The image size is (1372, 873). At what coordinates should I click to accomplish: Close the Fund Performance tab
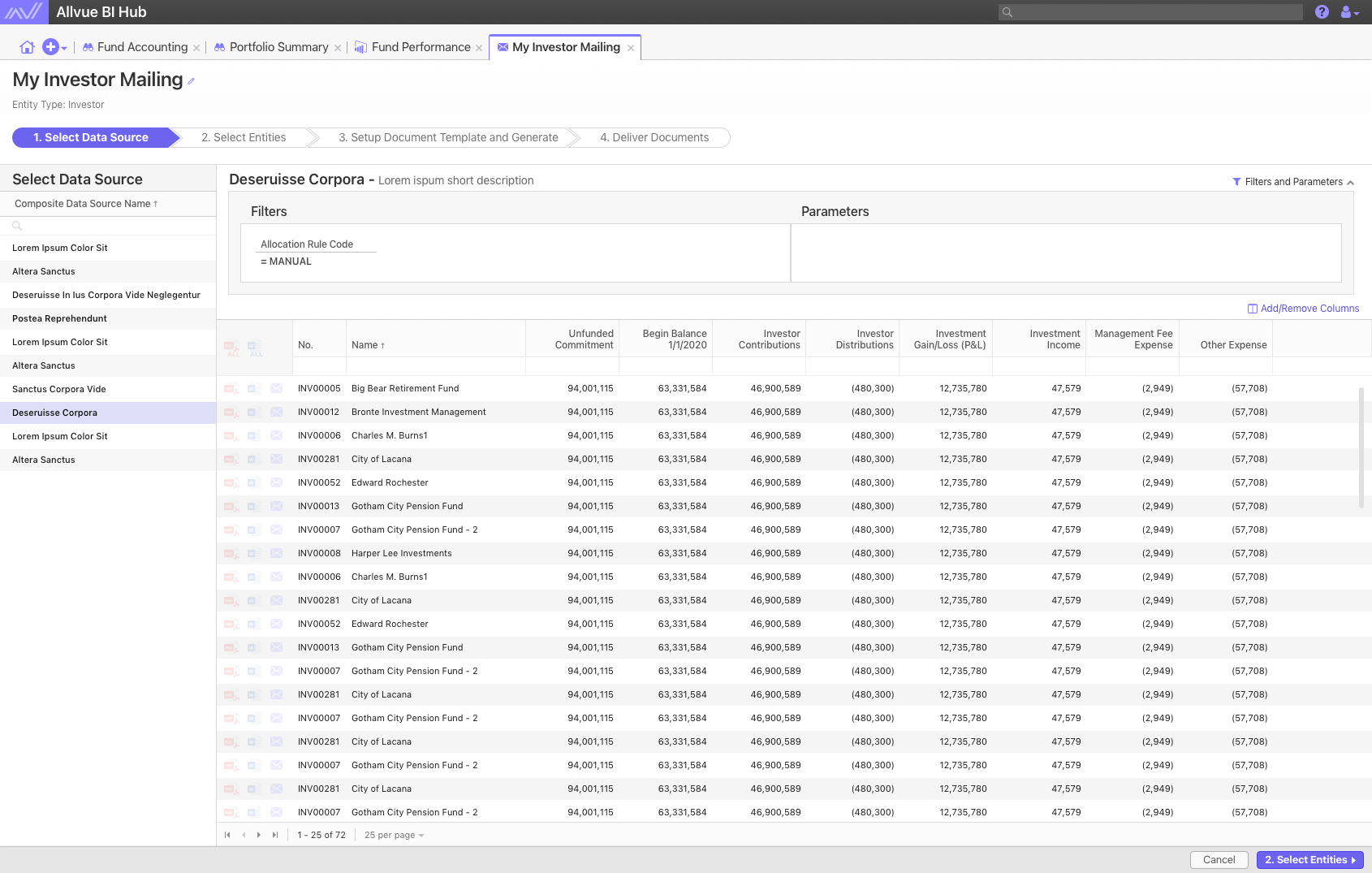coord(479,48)
